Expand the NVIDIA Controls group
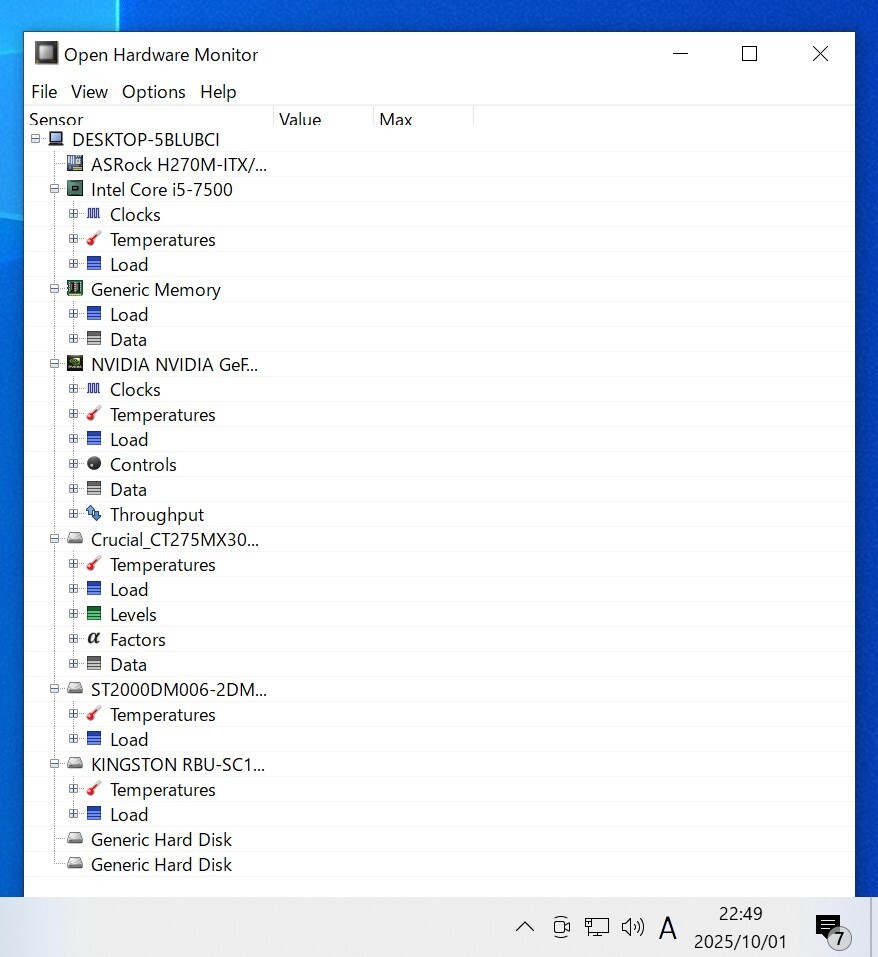Screen dimensions: 878x957 pyautogui.click(x=73, y=464)
